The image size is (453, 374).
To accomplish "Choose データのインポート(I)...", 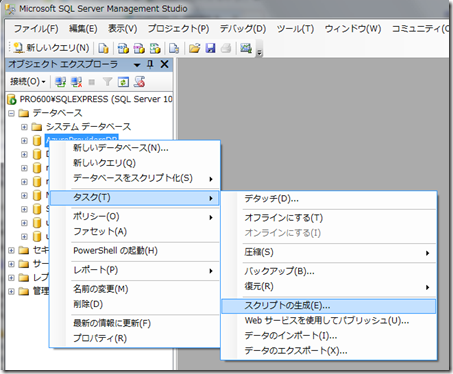I will point(329,335).
